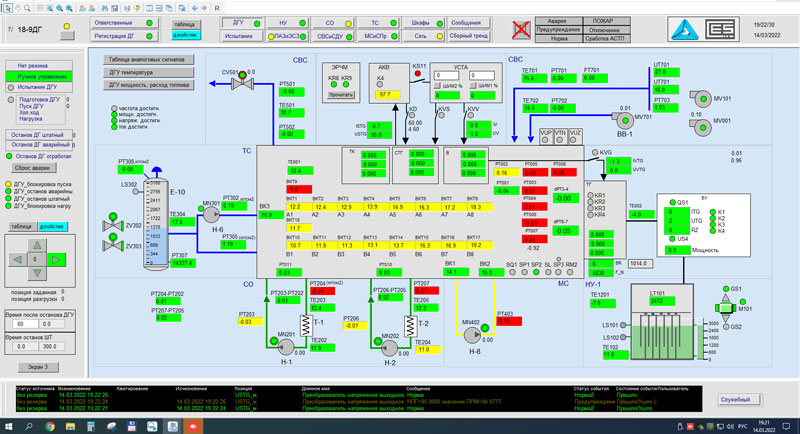Select Ручное управление mode
The width and height of the screenshot is (800, 434).
point(39,76)
